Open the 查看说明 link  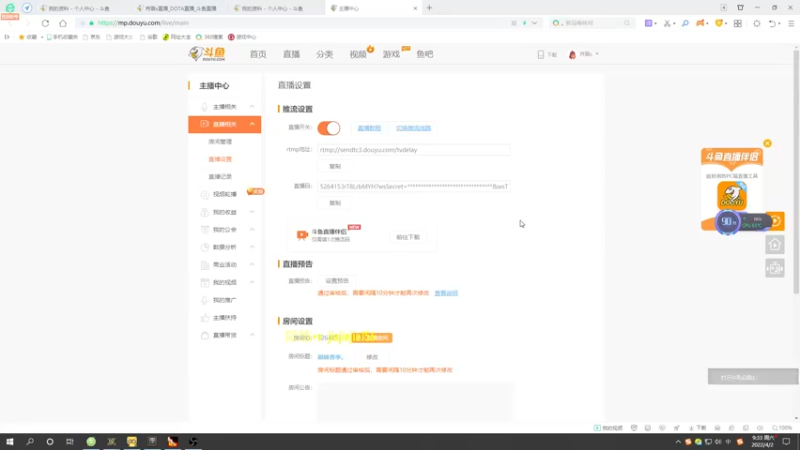[446, 293]
